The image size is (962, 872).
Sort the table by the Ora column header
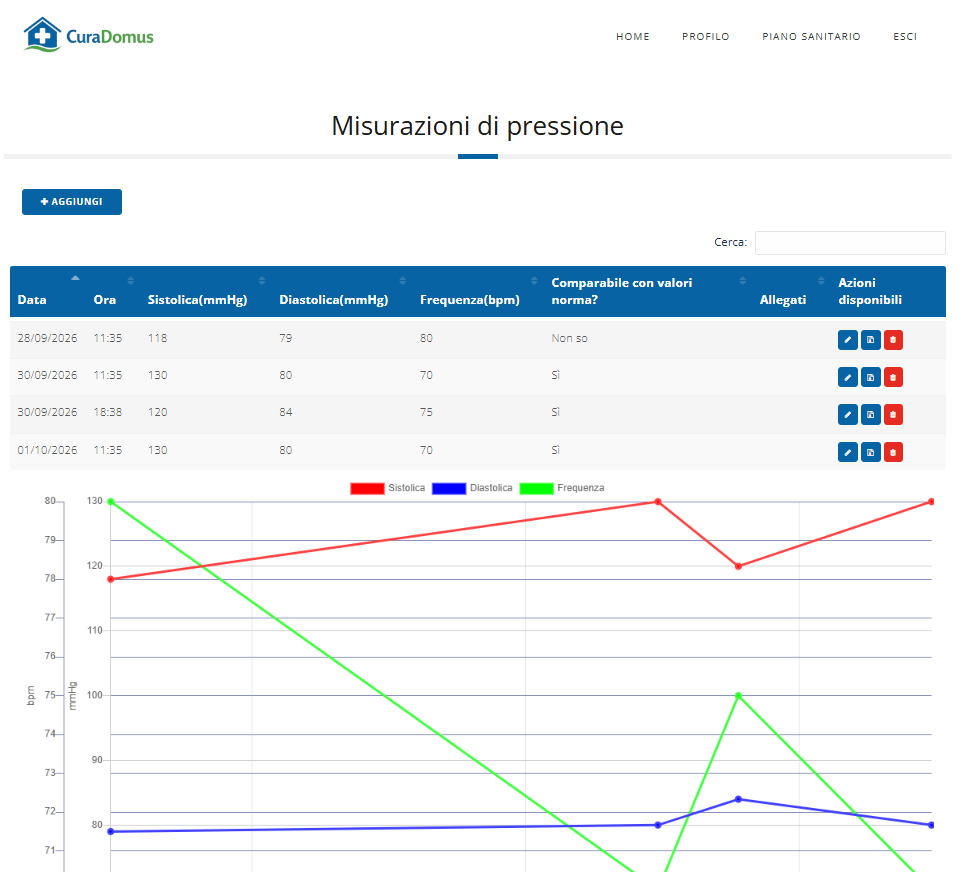click(113, 291)
